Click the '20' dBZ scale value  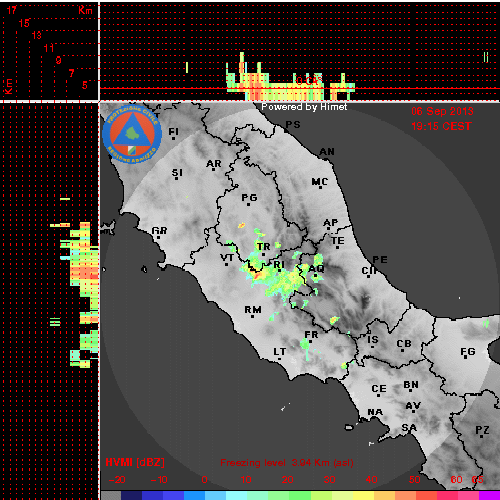(x=287, y=480)
